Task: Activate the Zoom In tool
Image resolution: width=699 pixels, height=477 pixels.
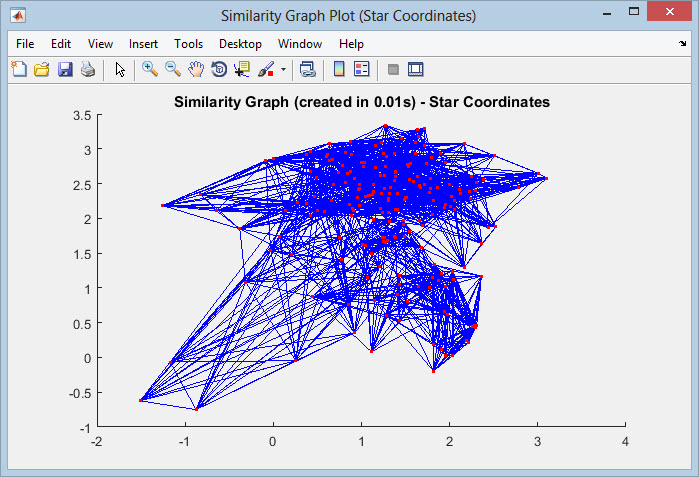Action: click(150, 69)
